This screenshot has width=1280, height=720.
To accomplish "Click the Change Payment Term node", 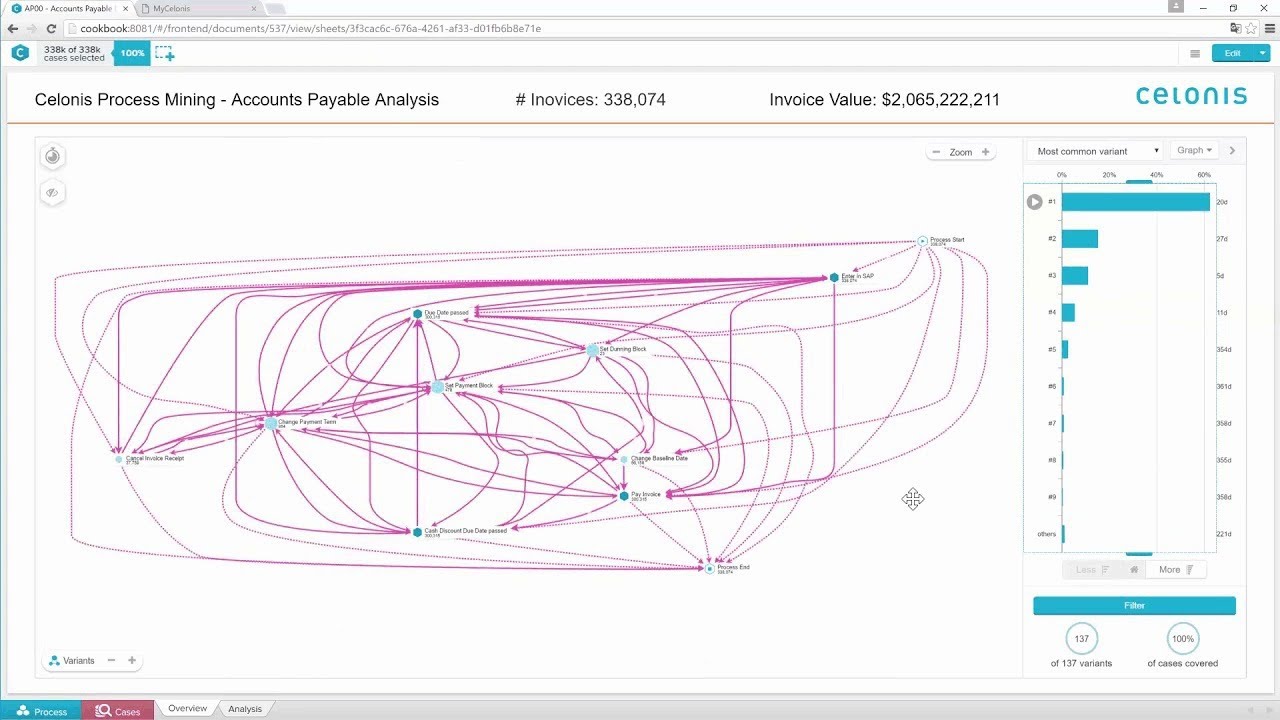I will [x=271, y=423].
